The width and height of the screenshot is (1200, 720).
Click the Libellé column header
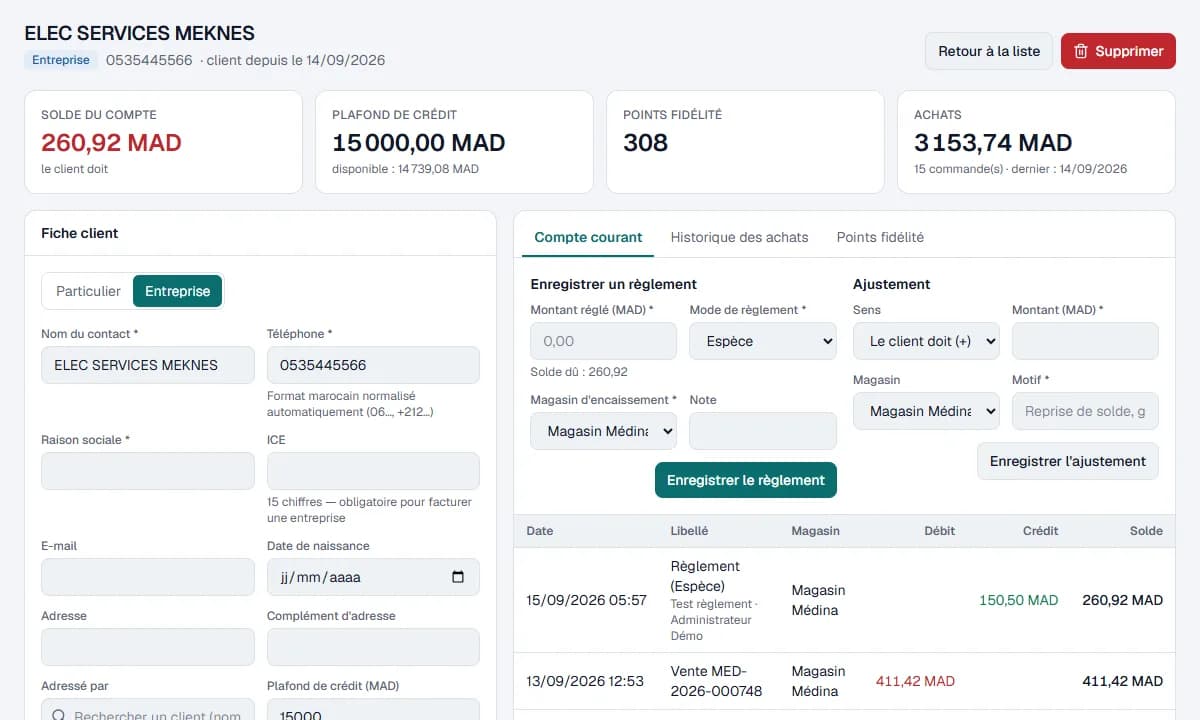click(x=689, y=531)
